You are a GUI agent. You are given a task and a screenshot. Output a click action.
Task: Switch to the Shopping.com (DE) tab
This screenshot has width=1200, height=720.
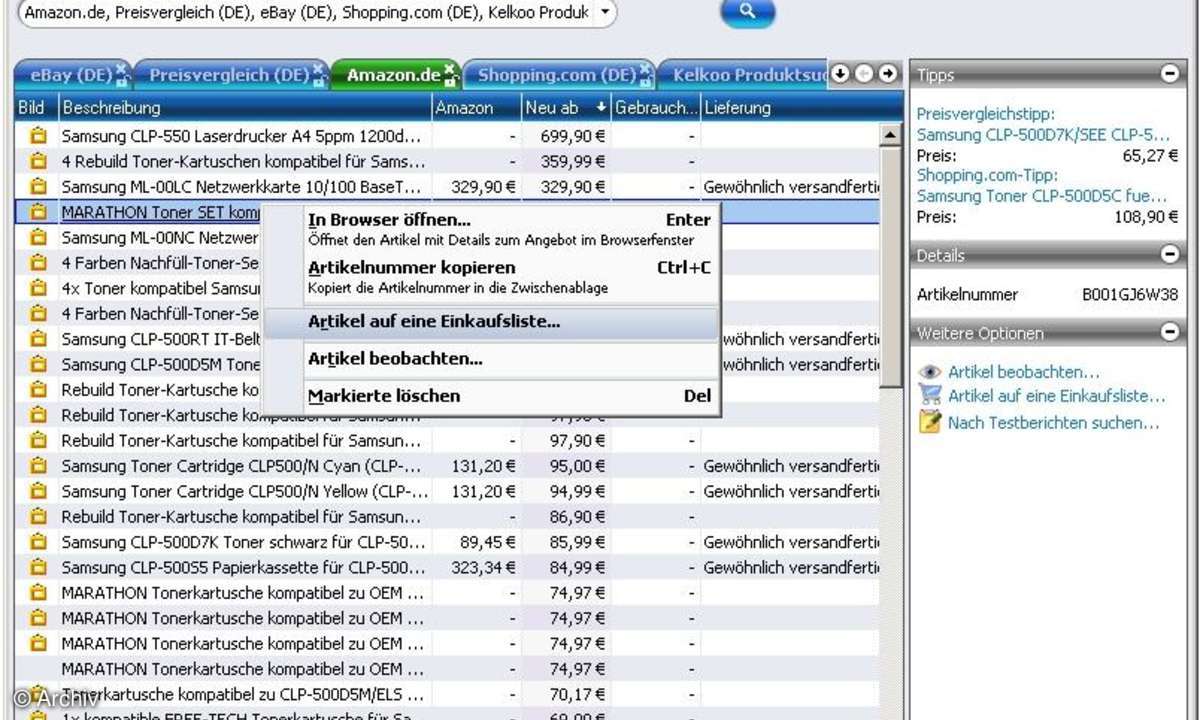(x=557, y=75)
